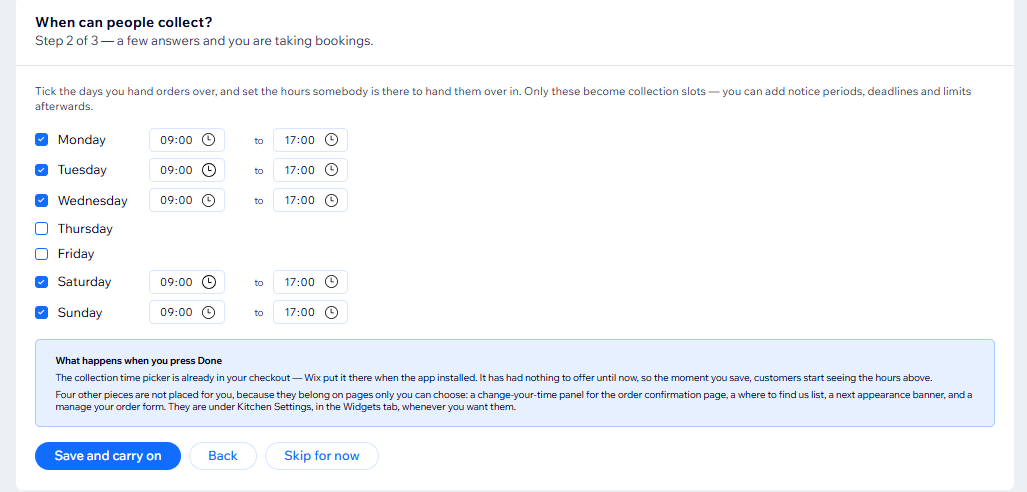
Task: Click the Tuesday day label
Action: point(82,170)
